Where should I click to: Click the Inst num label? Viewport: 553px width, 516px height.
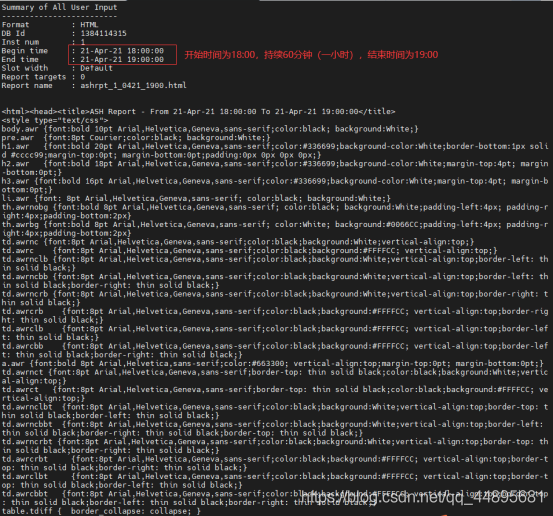20,42
